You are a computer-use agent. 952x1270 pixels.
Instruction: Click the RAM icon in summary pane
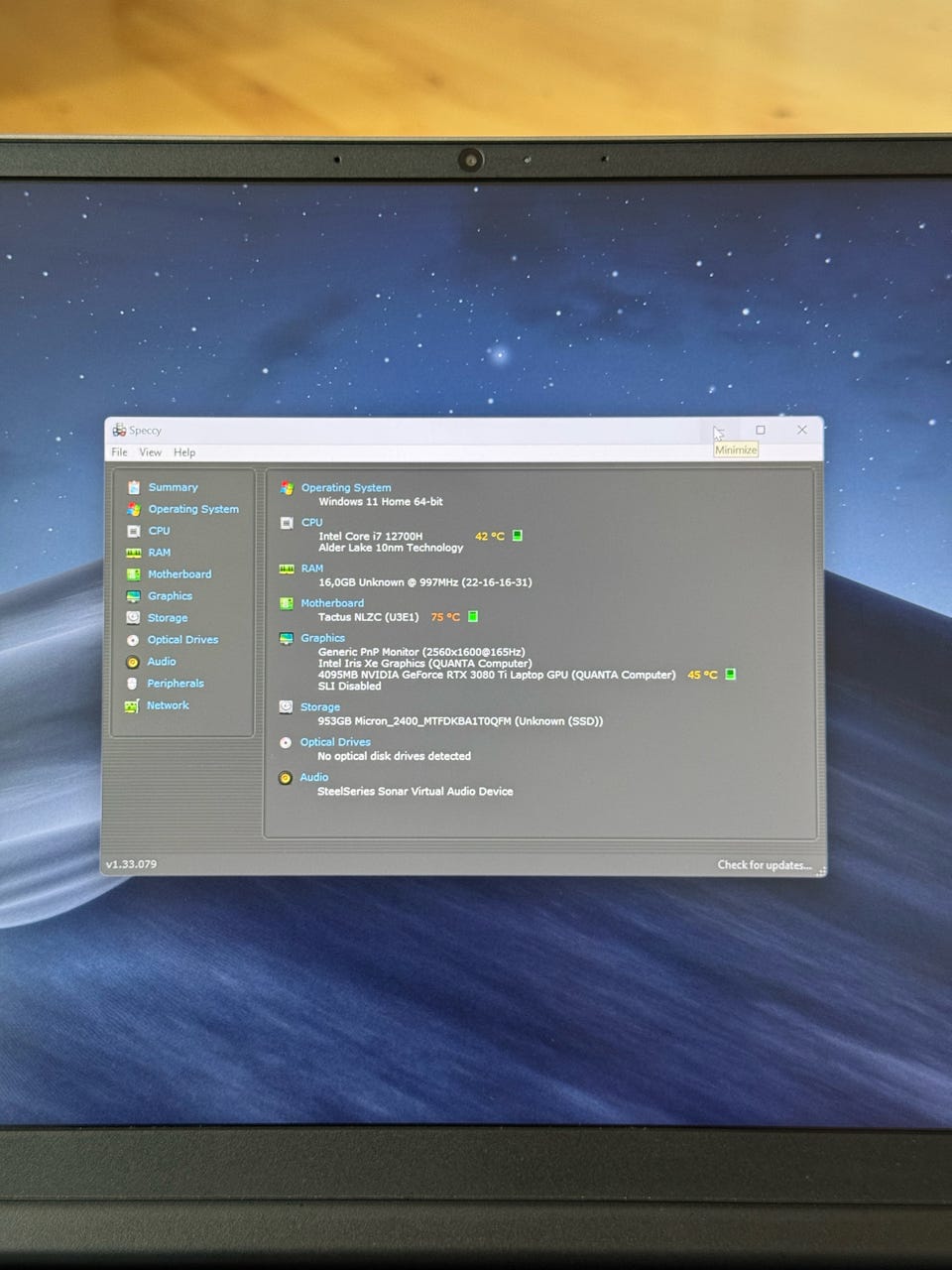[287, 569]
